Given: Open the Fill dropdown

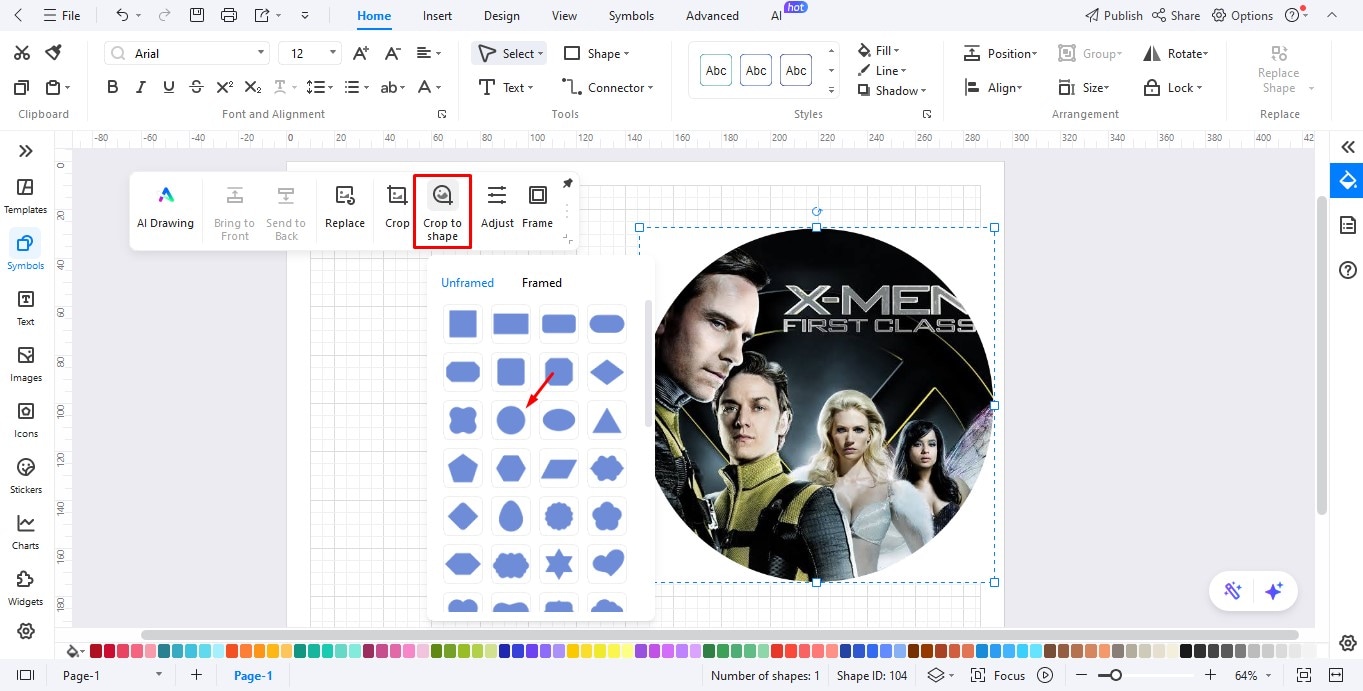Looking at the screenshot, I should (x=879, y=50).
